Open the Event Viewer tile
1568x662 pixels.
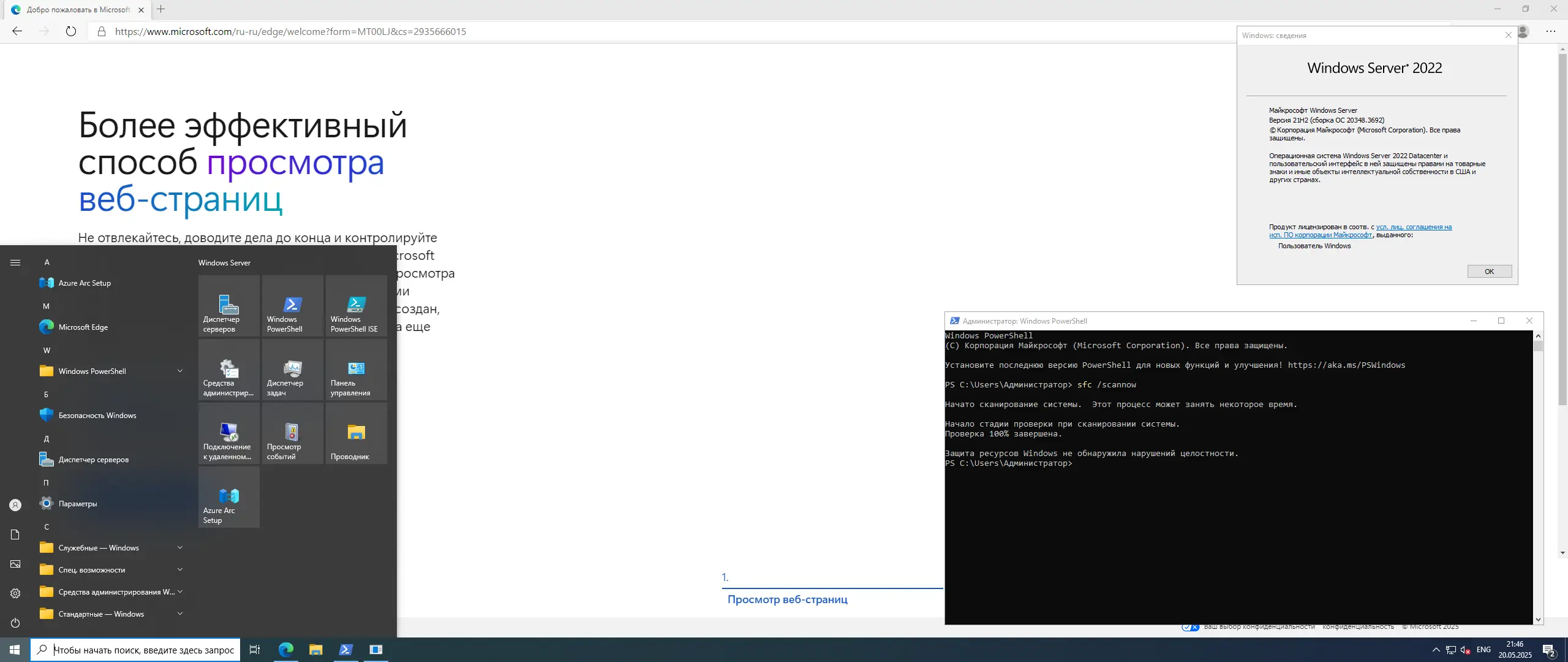pyautogui.click(x=292, y=433)
